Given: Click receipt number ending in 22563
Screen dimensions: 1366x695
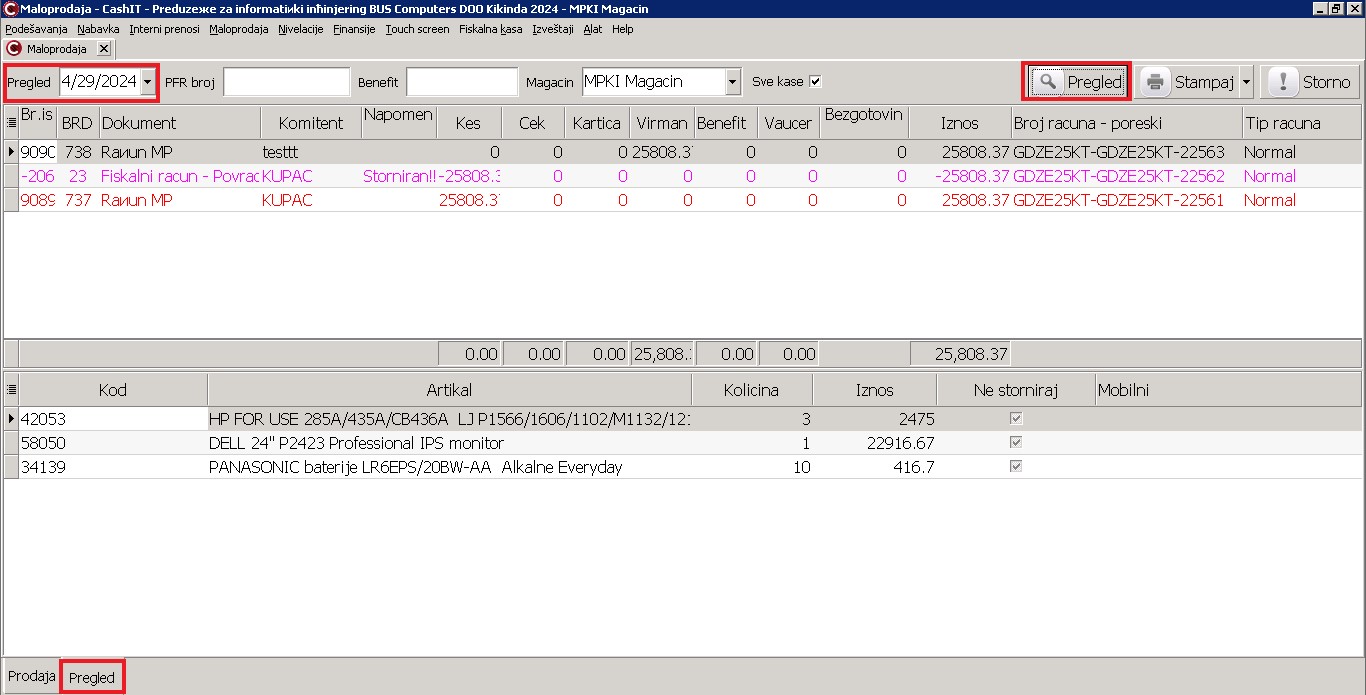Looking at the screenshot, I should (1126, 152).
